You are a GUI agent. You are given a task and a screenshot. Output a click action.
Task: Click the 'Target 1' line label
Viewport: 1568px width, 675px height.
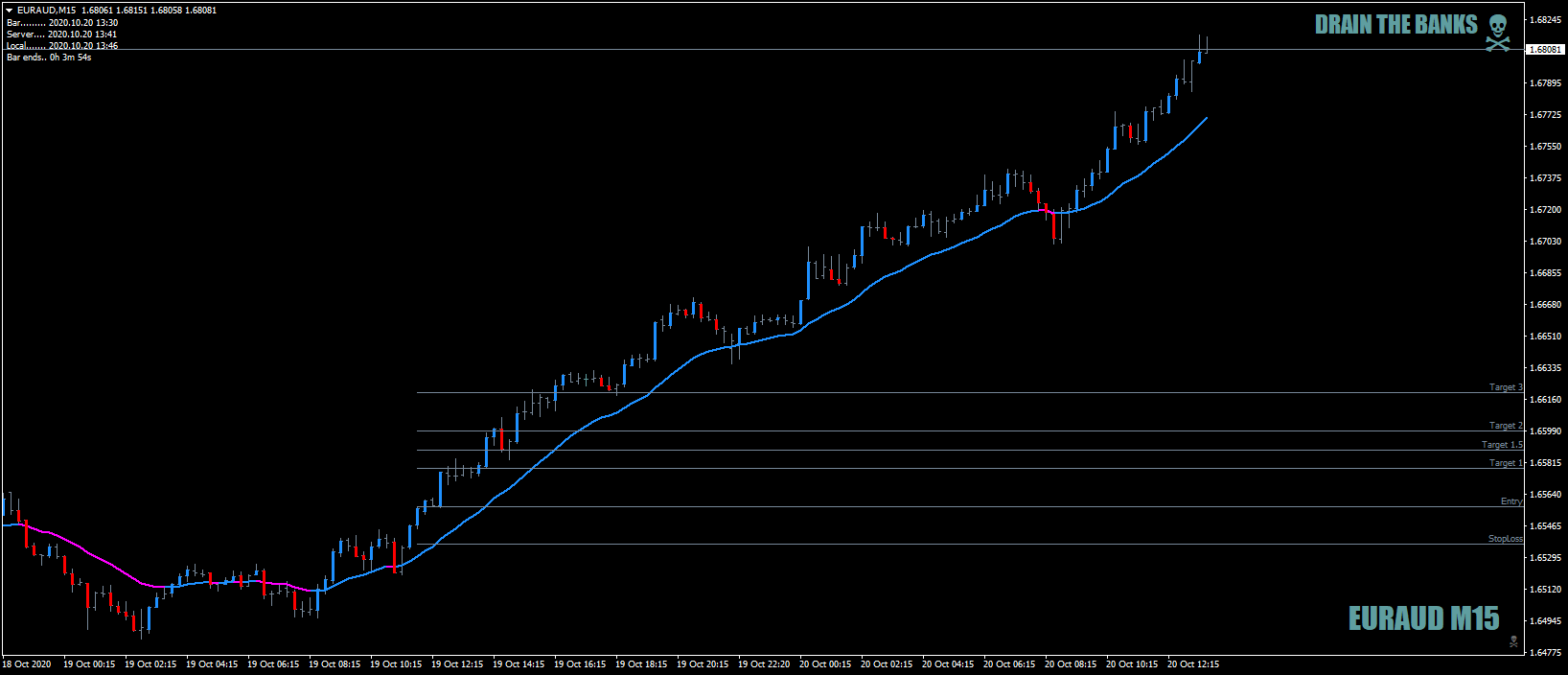[x=1506, y=463]
